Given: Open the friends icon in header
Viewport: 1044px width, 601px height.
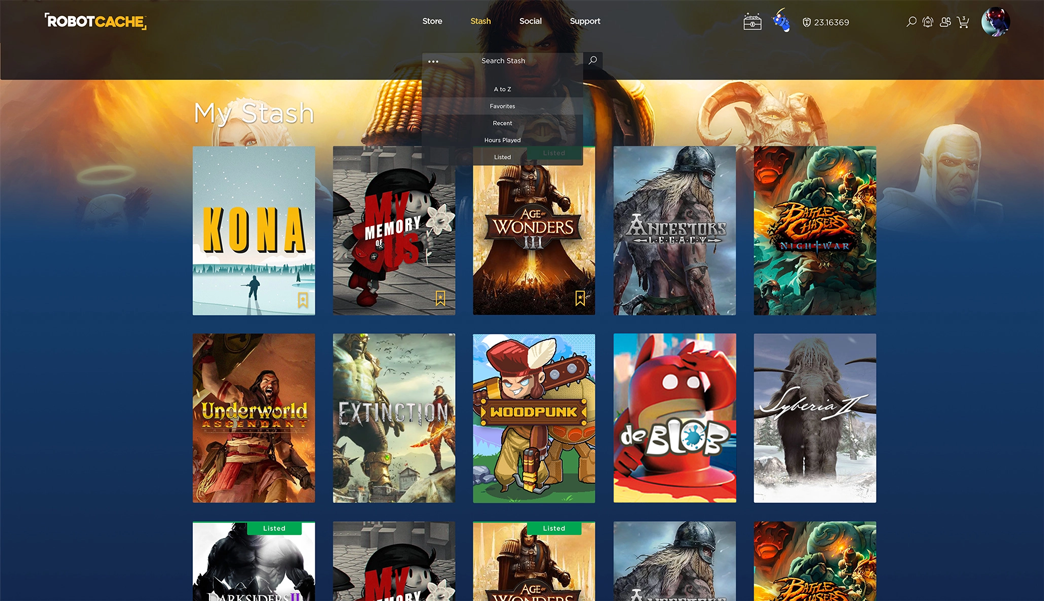Looking at the screenshot, I should [x=945, y=22].
